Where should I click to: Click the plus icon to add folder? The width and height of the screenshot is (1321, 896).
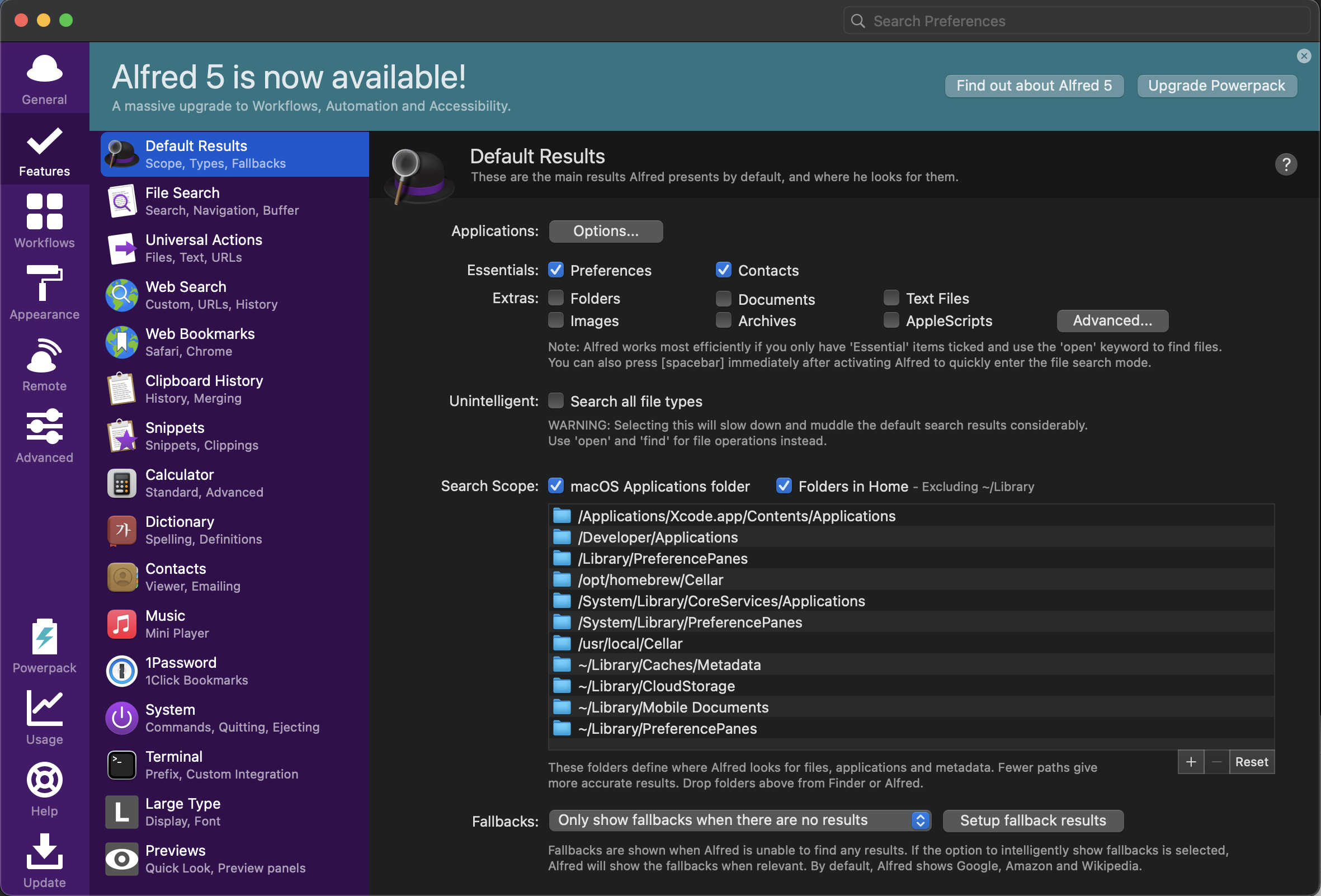click(x=1190, y=762)
